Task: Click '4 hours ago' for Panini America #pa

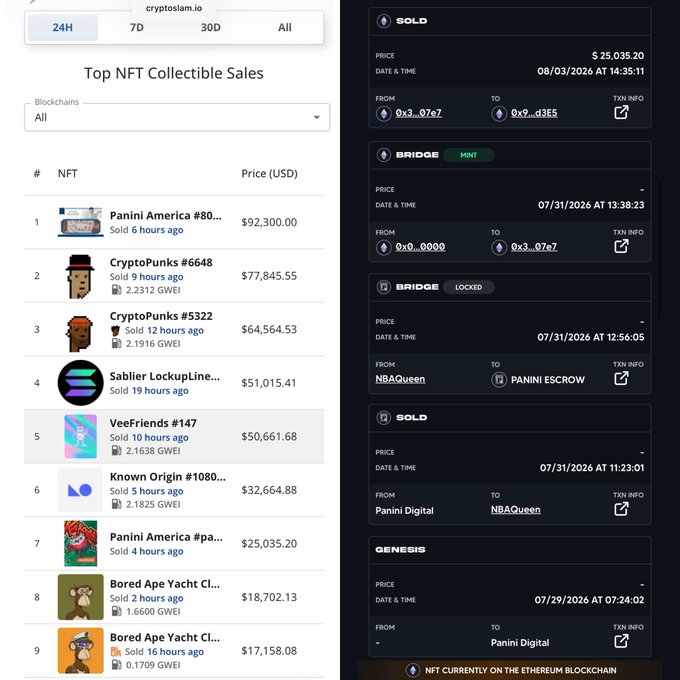Action: (x=157, y=551)
